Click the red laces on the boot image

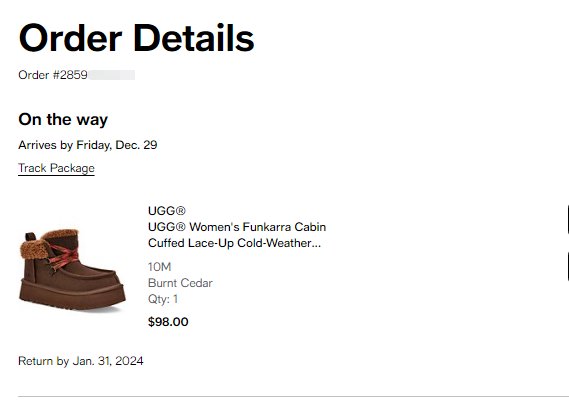(64, 256)
